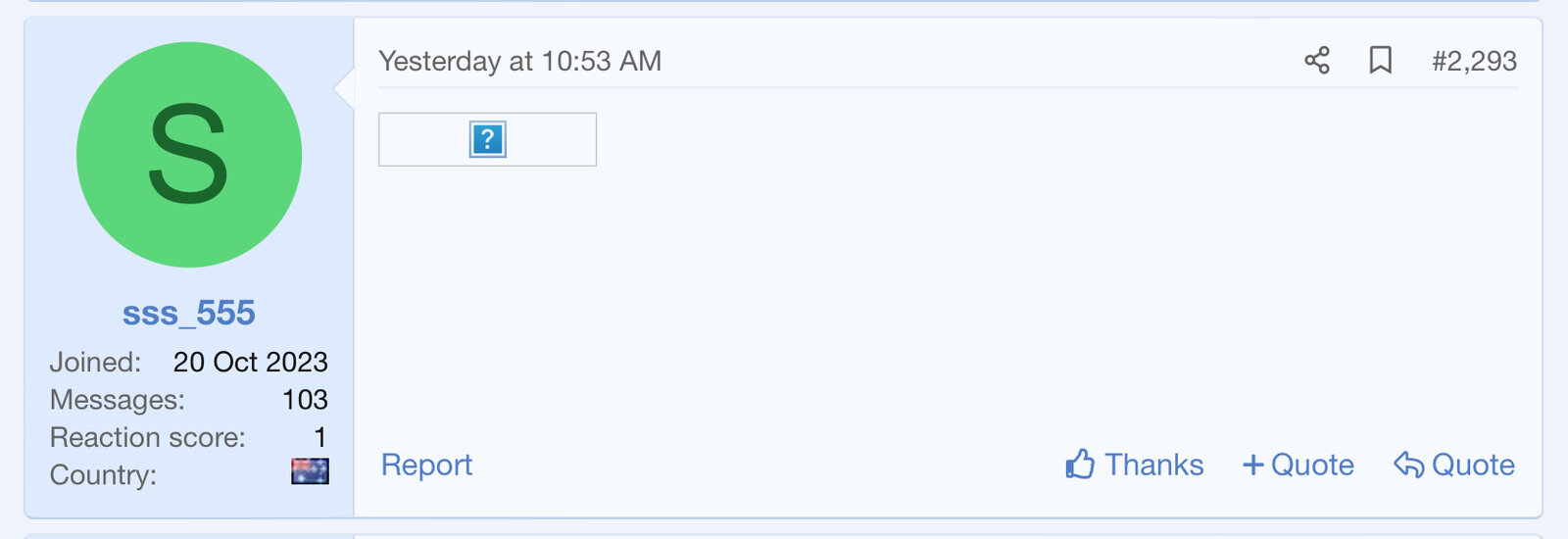Click the Messages count 103

click(305, 400)
